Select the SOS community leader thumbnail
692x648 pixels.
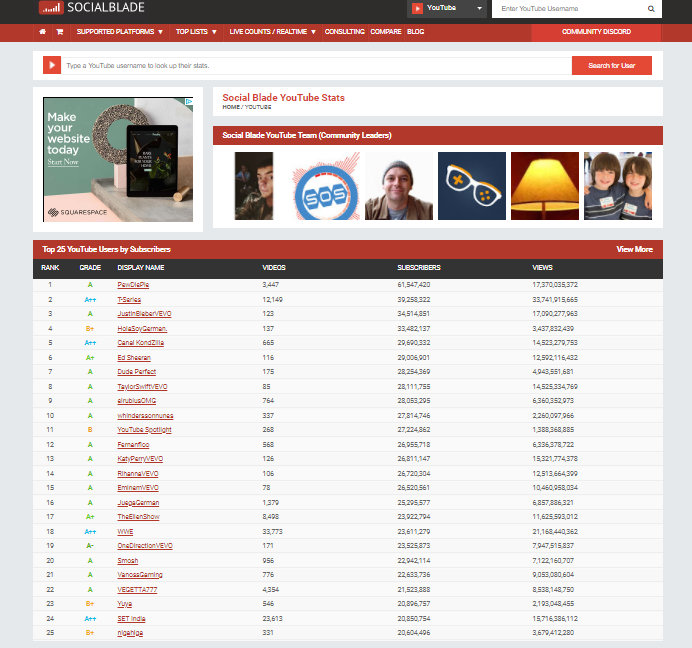[326, 186]
